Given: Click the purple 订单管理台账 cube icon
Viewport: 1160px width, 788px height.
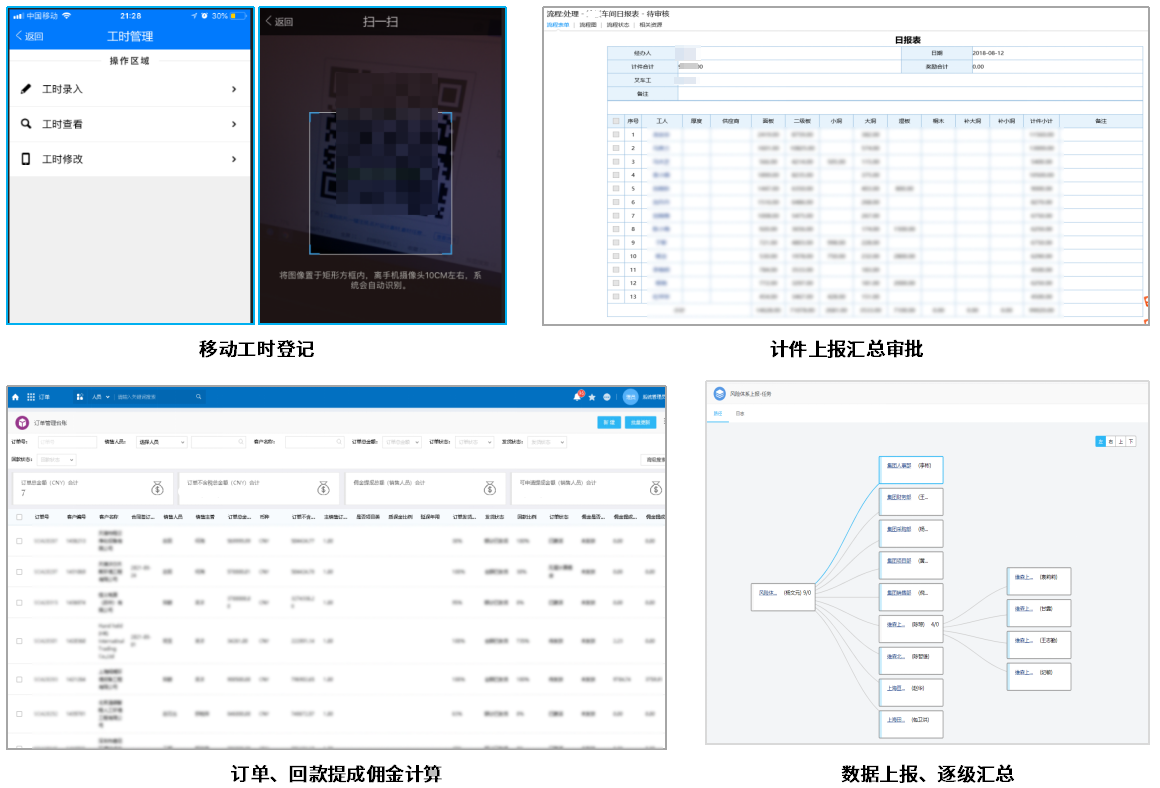Looking at the screenshot, I should pyautogui.click(x=22, y=422).
